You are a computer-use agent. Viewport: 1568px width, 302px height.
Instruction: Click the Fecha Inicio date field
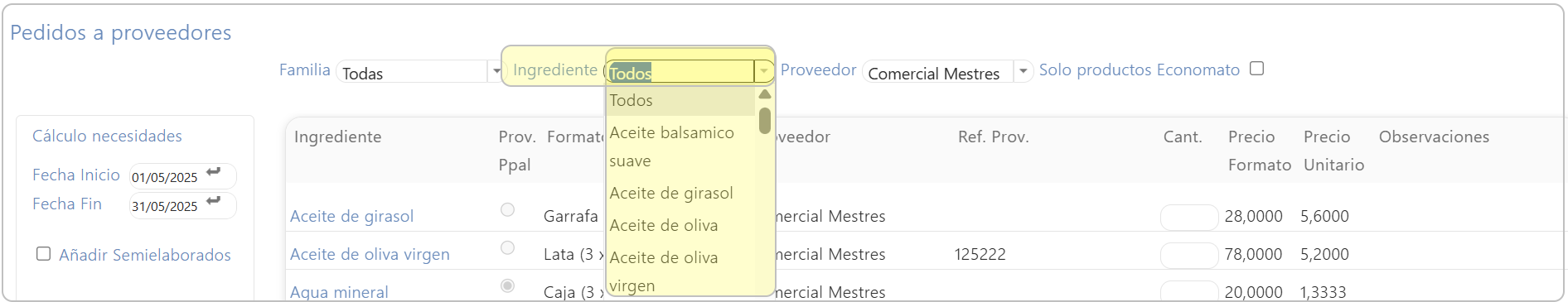coord(166,177)
